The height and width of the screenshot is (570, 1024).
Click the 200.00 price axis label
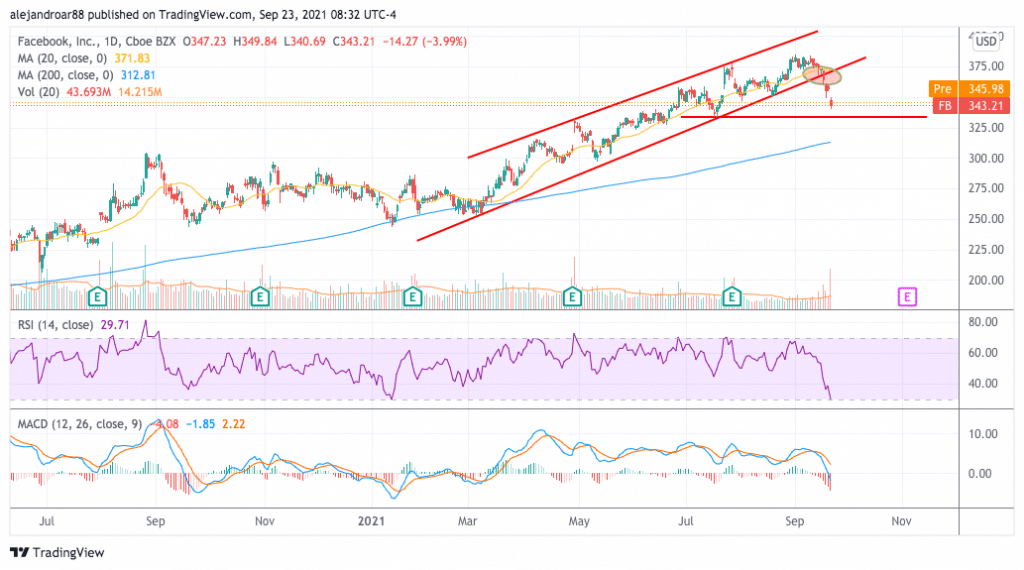985,280
